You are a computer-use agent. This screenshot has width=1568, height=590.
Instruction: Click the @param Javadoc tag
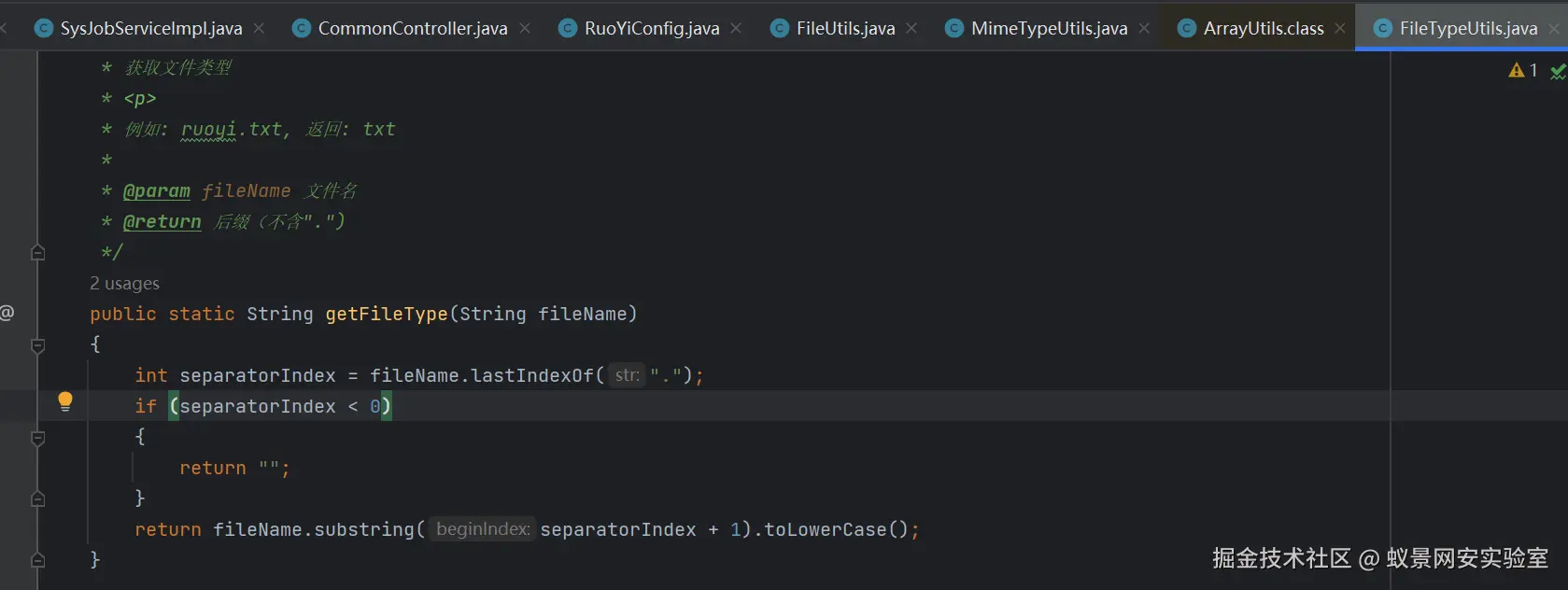pyautogui.click(x=157, y=190)
